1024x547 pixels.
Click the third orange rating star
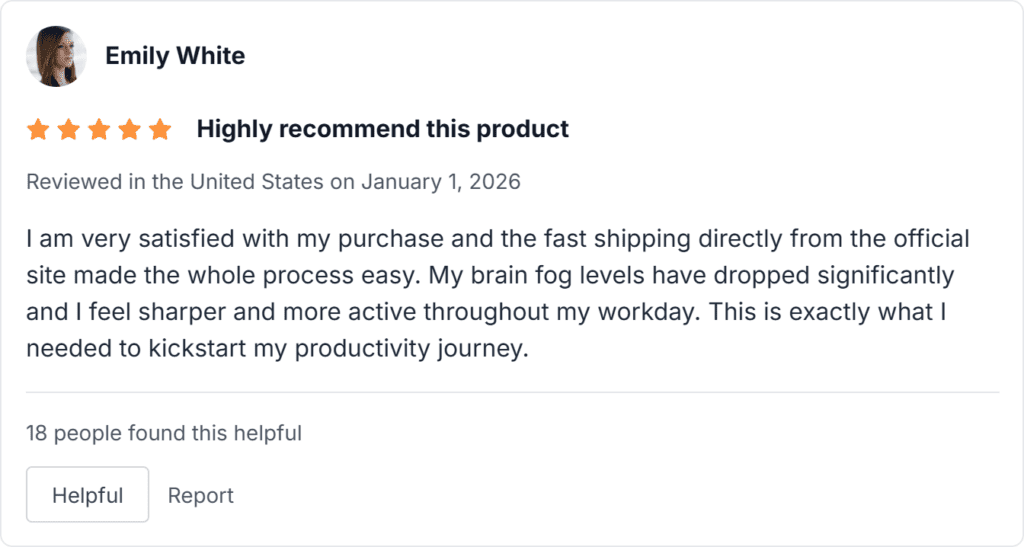tap(99, 129)
